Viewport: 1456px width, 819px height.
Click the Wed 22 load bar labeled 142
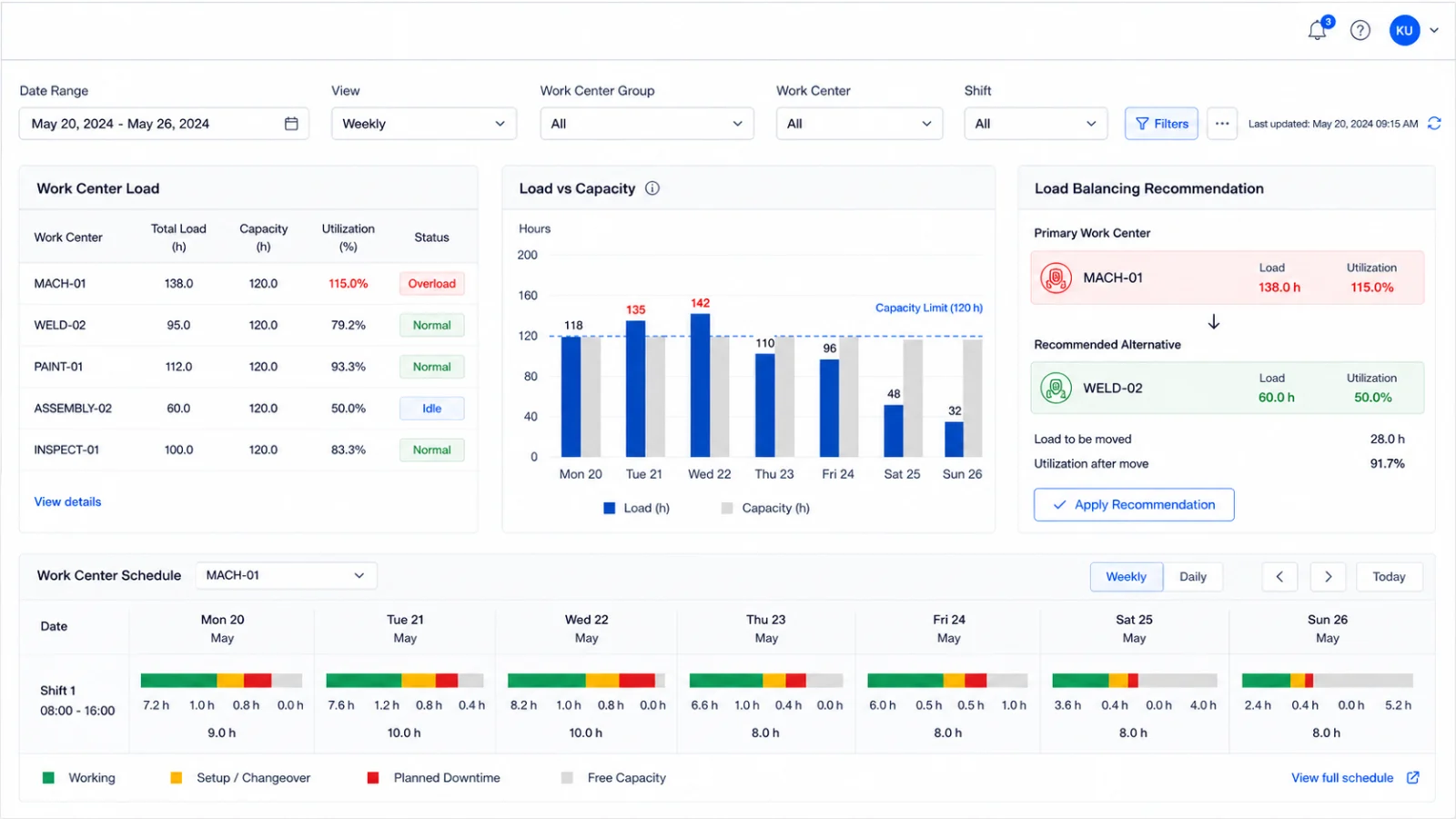[x=701, y=385]
